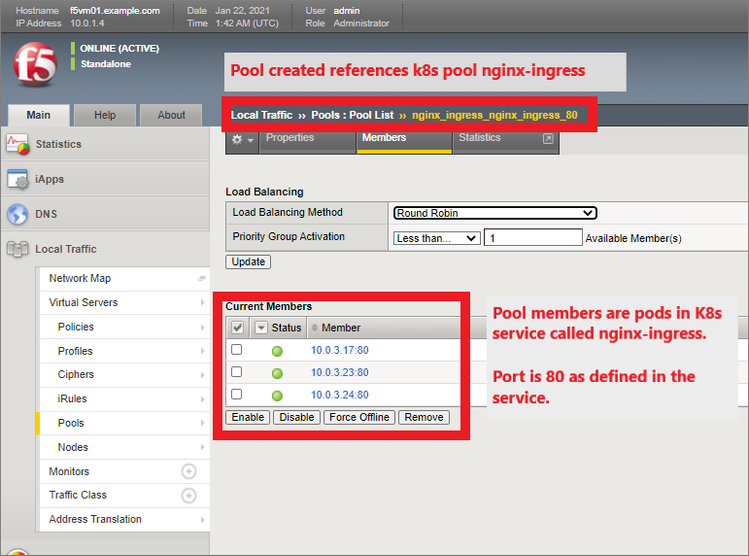The image size is (749, 556).
Task: Click the Network Map pop-out icon
Action: coord(202,278)
